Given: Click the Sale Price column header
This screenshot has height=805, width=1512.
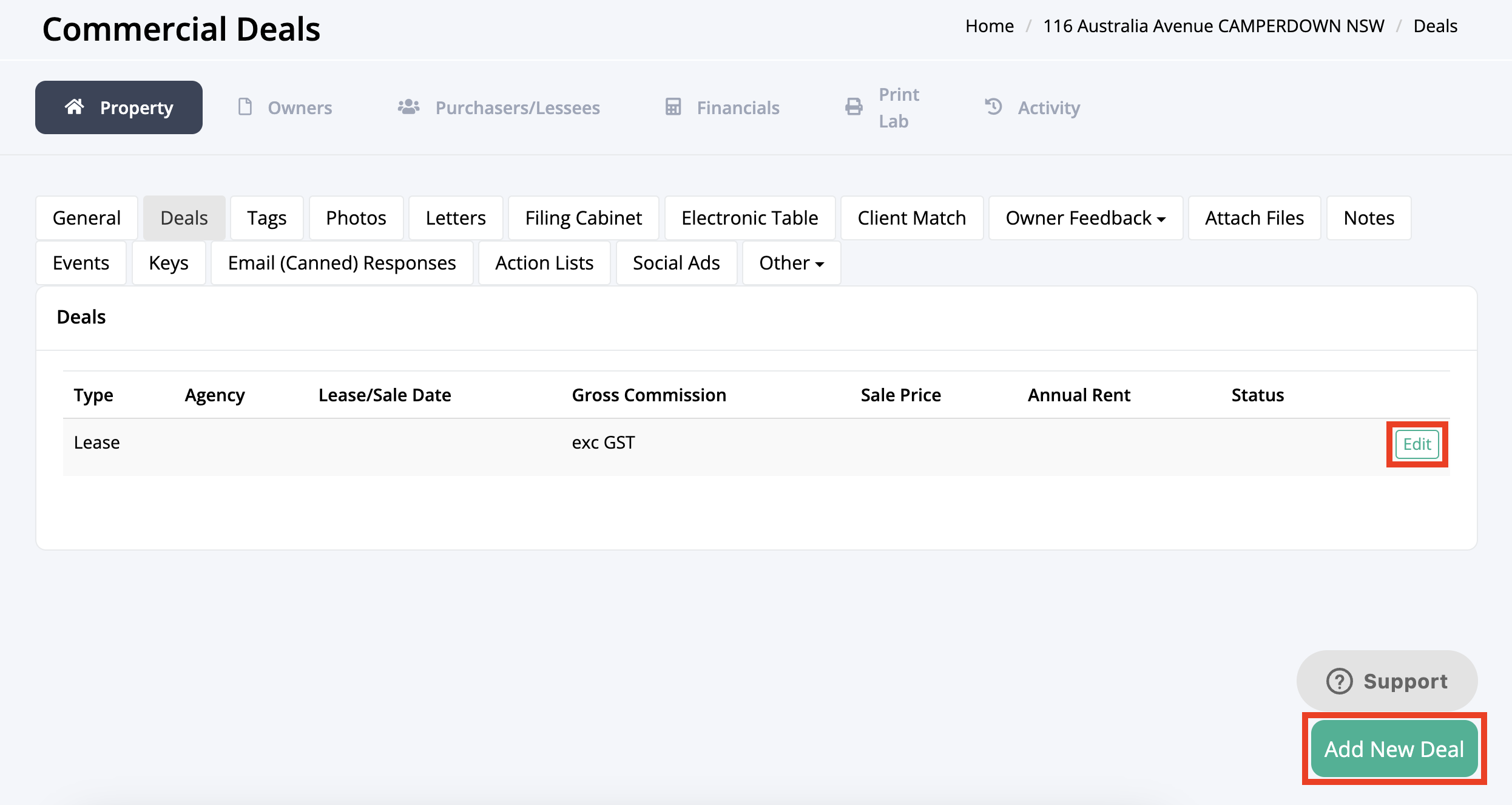Looking at the screenshot, I should coord(901,395).
